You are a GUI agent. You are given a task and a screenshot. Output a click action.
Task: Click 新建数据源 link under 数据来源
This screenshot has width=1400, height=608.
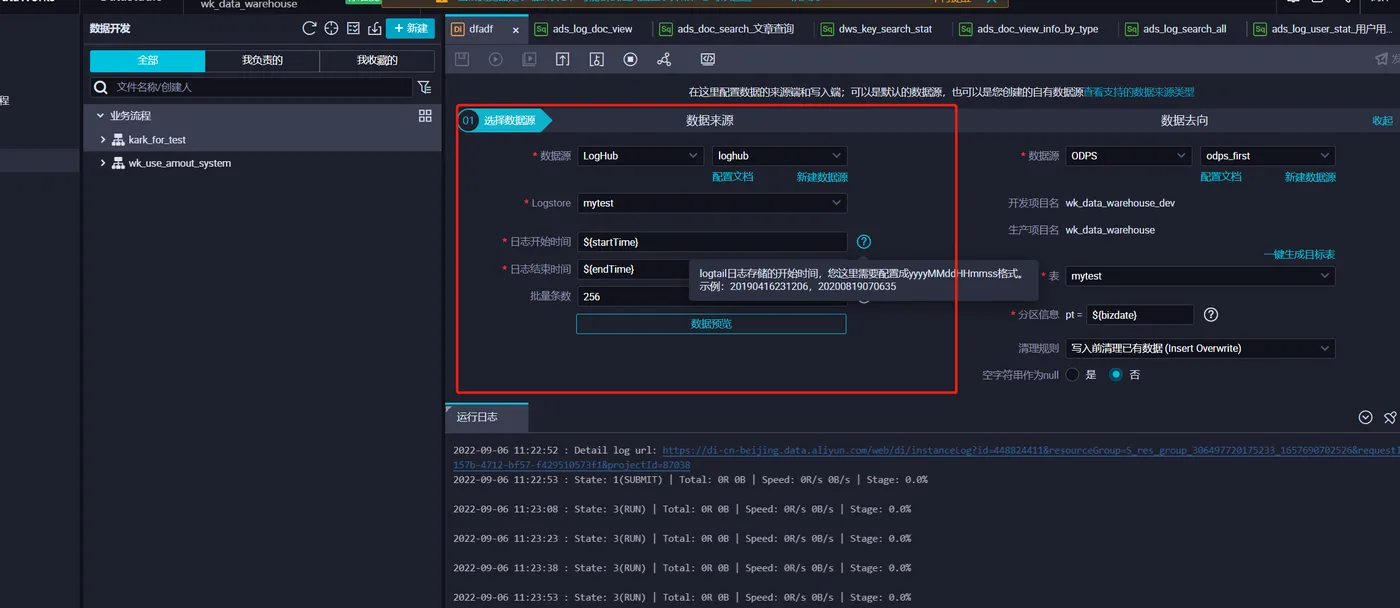click(x=822, y=177)
